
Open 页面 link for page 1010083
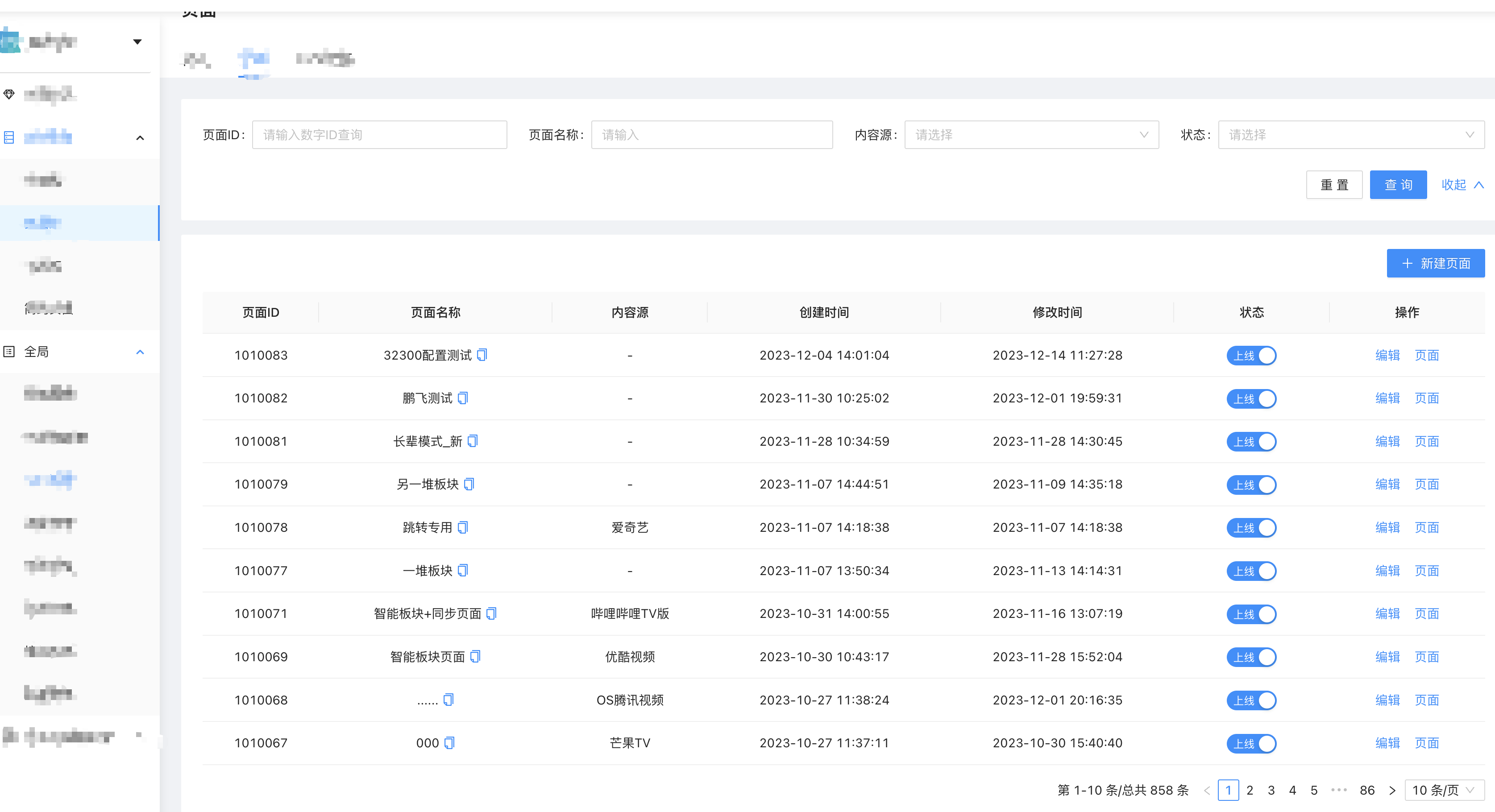coord(1427,355)
